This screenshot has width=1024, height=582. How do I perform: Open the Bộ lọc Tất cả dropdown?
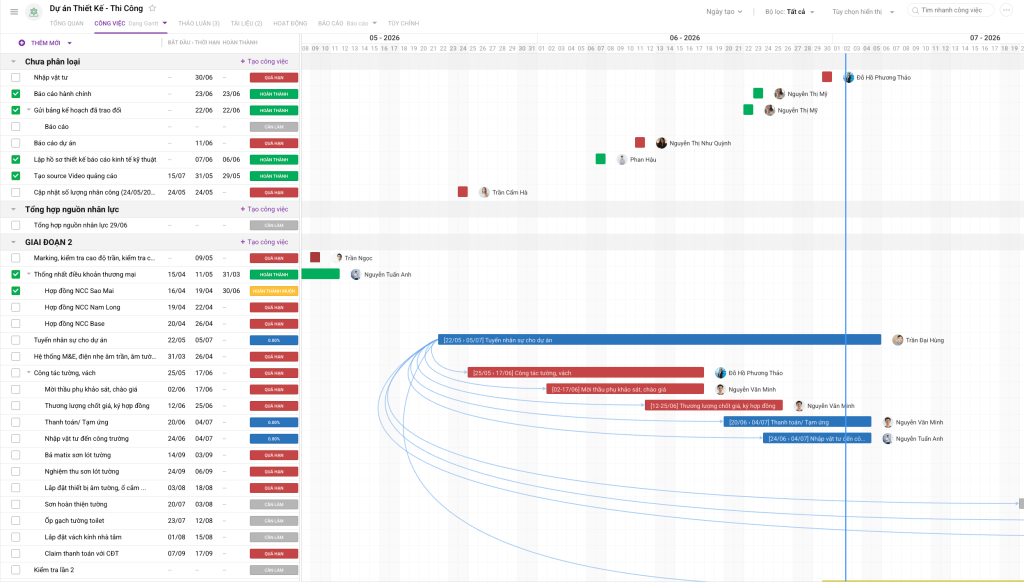click(790, 12)
